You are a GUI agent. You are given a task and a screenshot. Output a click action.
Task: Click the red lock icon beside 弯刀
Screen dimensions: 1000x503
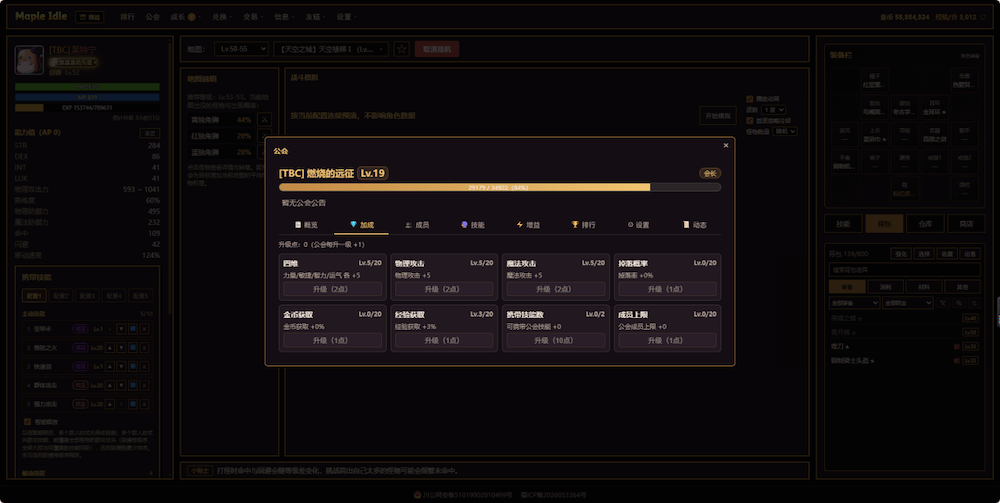click(x=957, y=346)
